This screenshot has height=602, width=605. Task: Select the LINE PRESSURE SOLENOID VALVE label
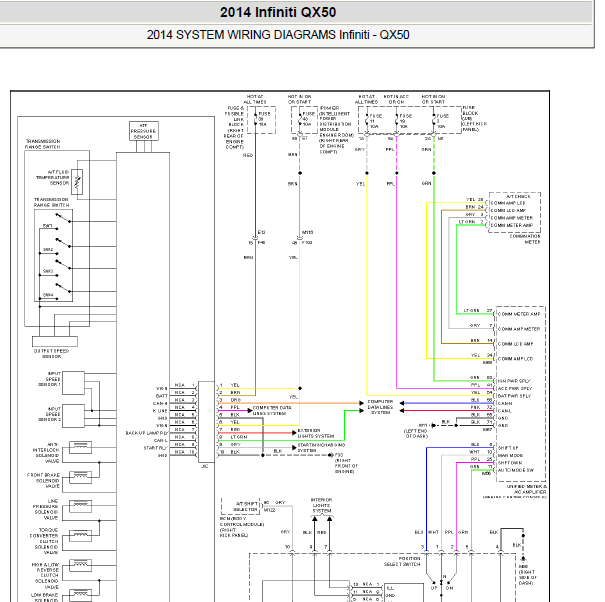click(x=46, y=509)
